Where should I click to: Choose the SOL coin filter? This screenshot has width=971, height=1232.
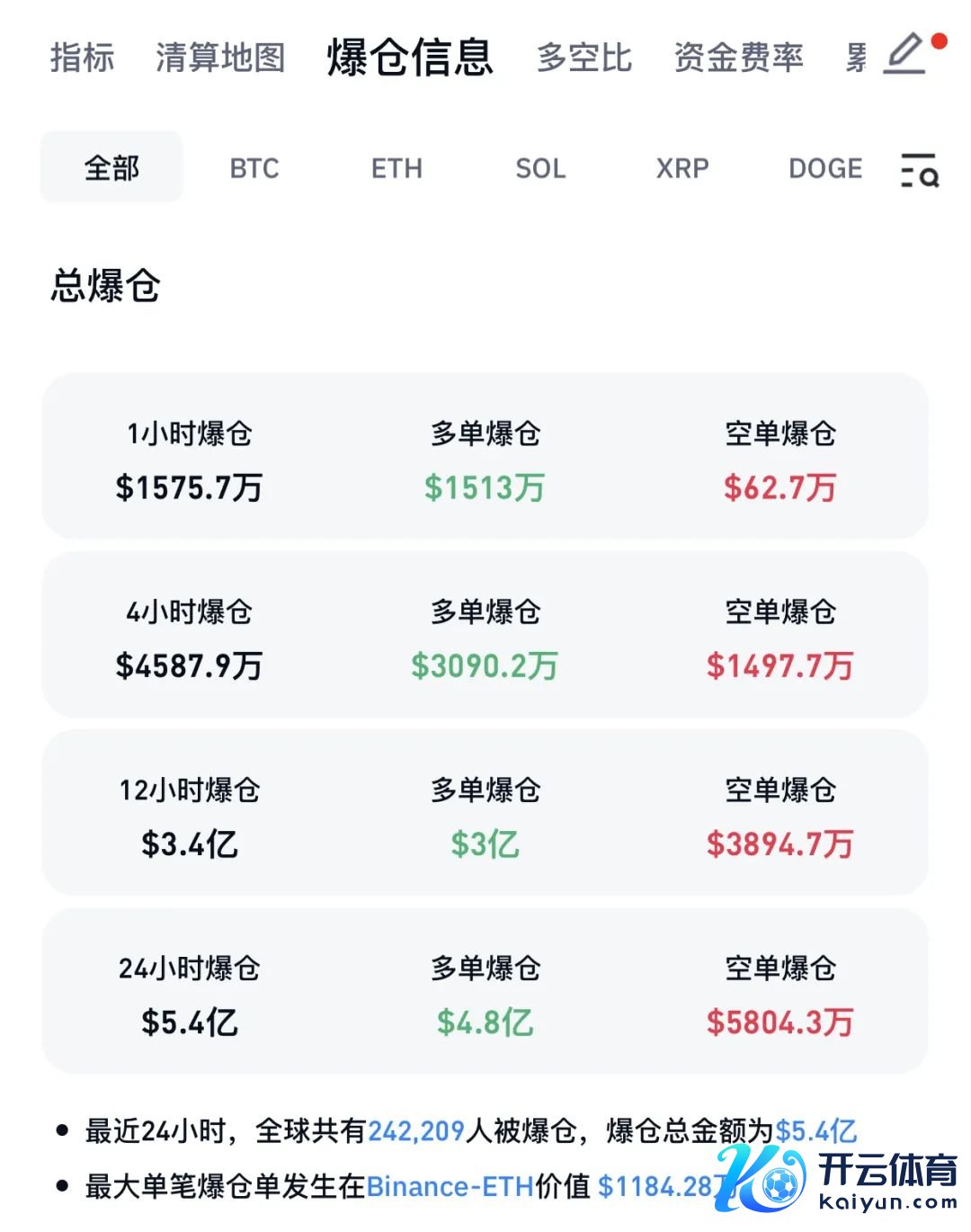(540, 168)
